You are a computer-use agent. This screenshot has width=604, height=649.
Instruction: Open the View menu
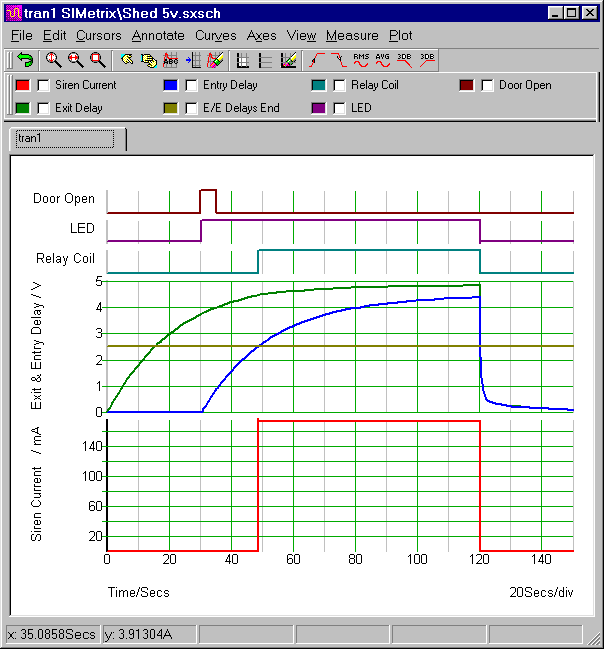[301, 36]
